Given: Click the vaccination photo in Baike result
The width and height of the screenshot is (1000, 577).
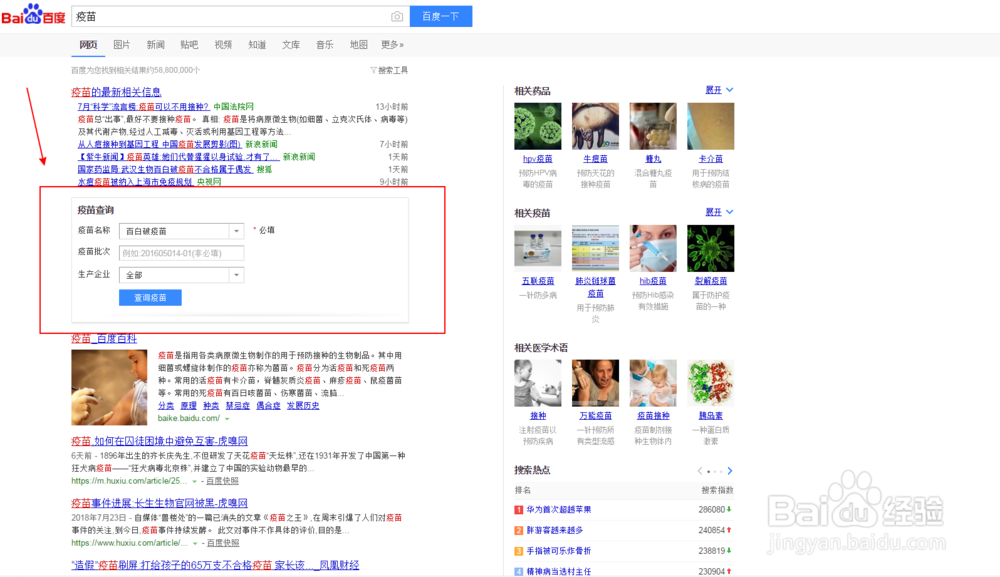Looking at the screenshot, I should coord(109,387).
